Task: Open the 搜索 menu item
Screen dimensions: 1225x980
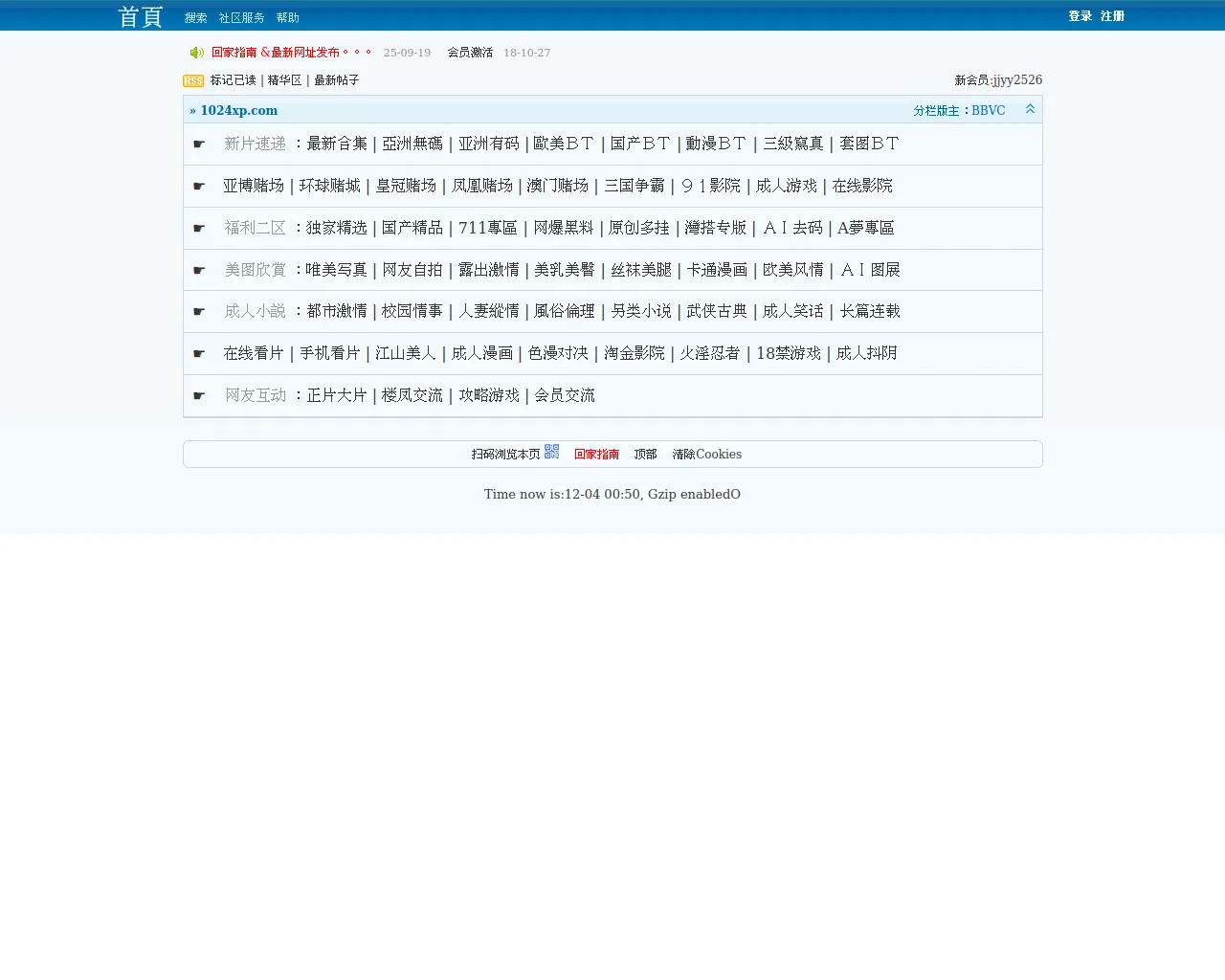Action: pos(195,16)
